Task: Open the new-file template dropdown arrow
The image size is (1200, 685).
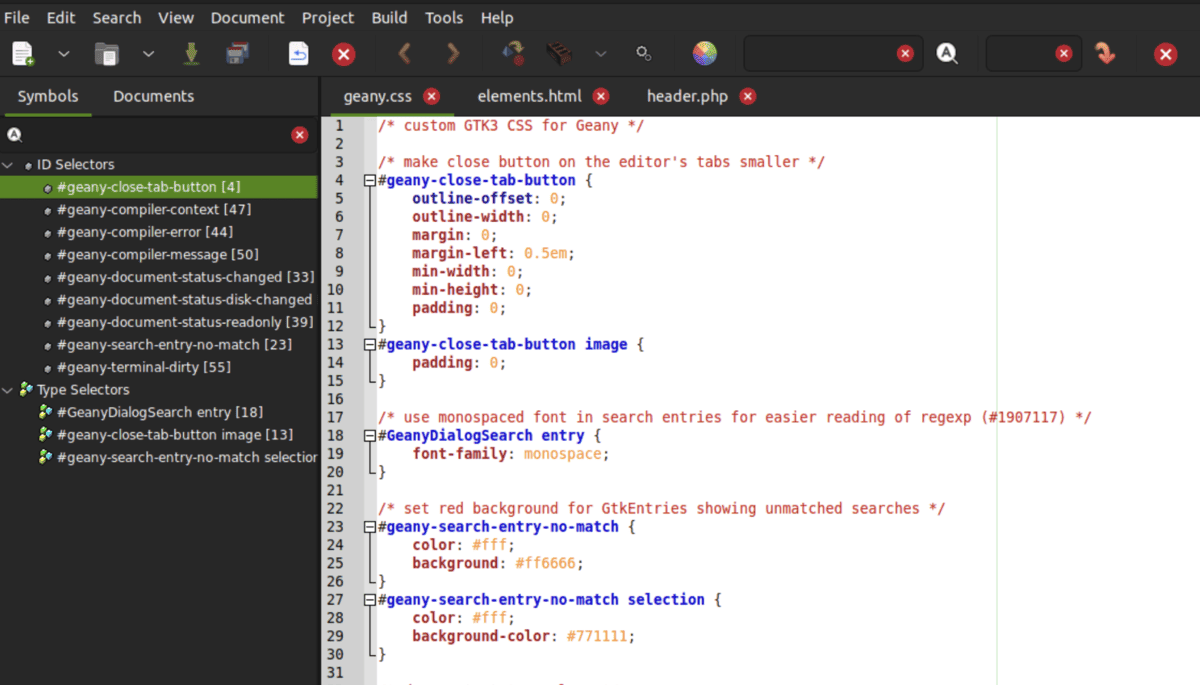Action: [x=63, y=54]
